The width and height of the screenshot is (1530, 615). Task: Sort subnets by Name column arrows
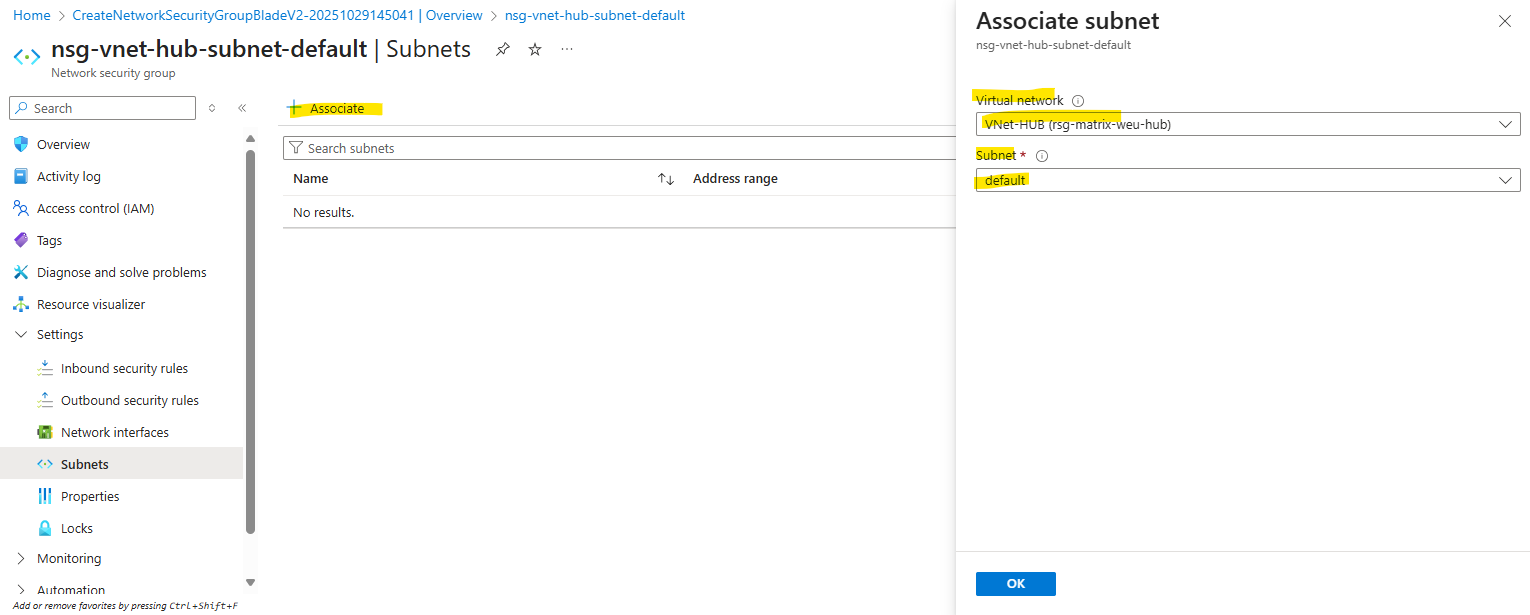tap(665, 179)
